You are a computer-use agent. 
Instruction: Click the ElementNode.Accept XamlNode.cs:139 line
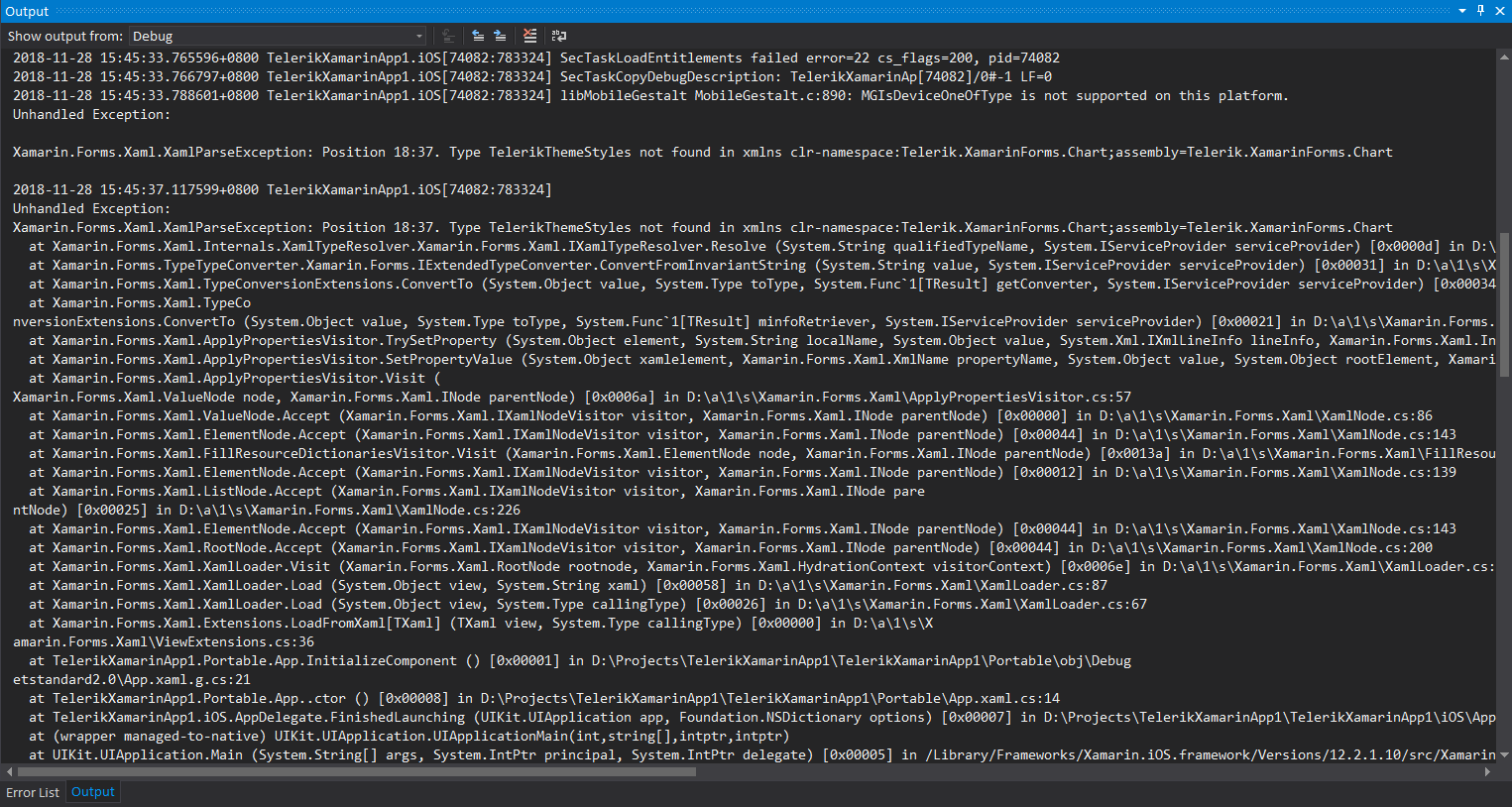743,472
